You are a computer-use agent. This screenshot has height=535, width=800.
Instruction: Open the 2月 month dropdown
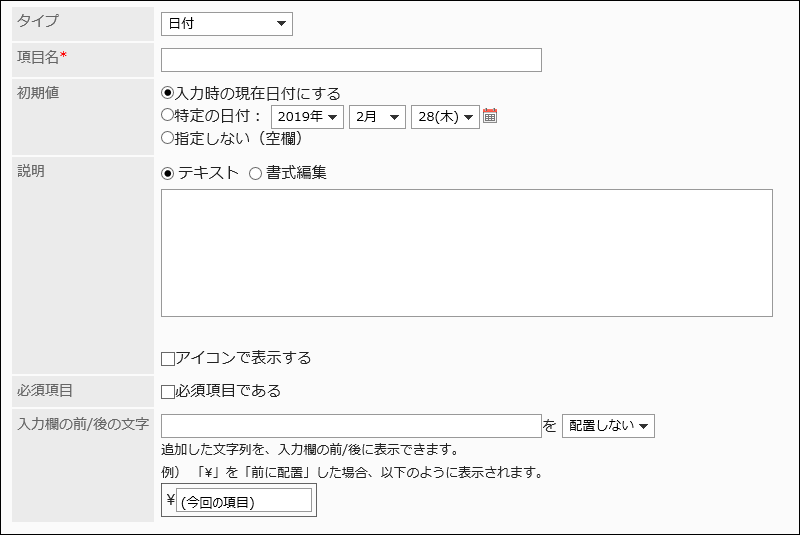[x=377, y=117]
